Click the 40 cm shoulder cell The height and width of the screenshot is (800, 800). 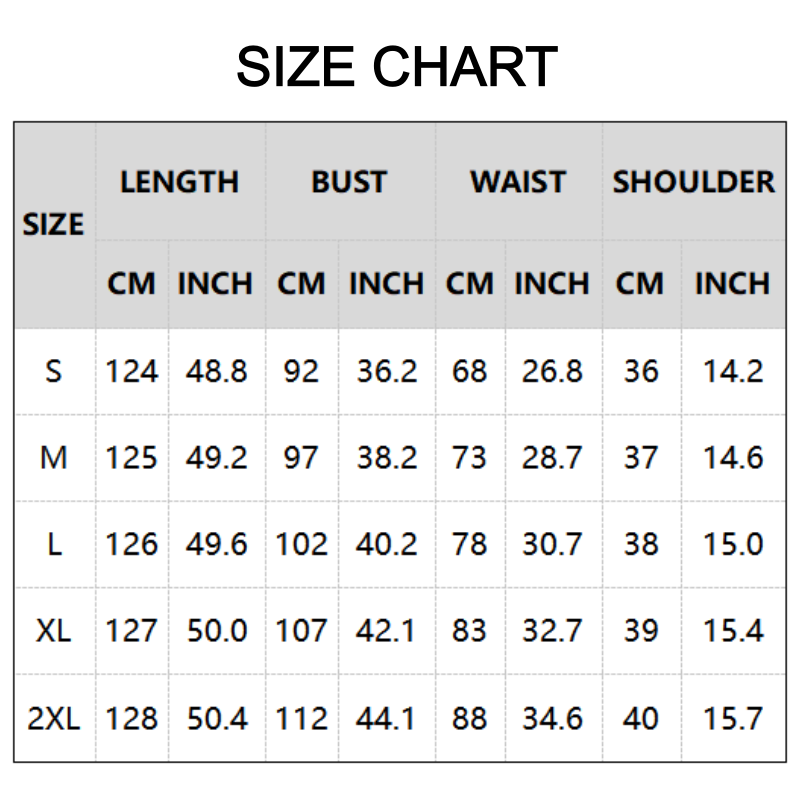pos(641,718)
